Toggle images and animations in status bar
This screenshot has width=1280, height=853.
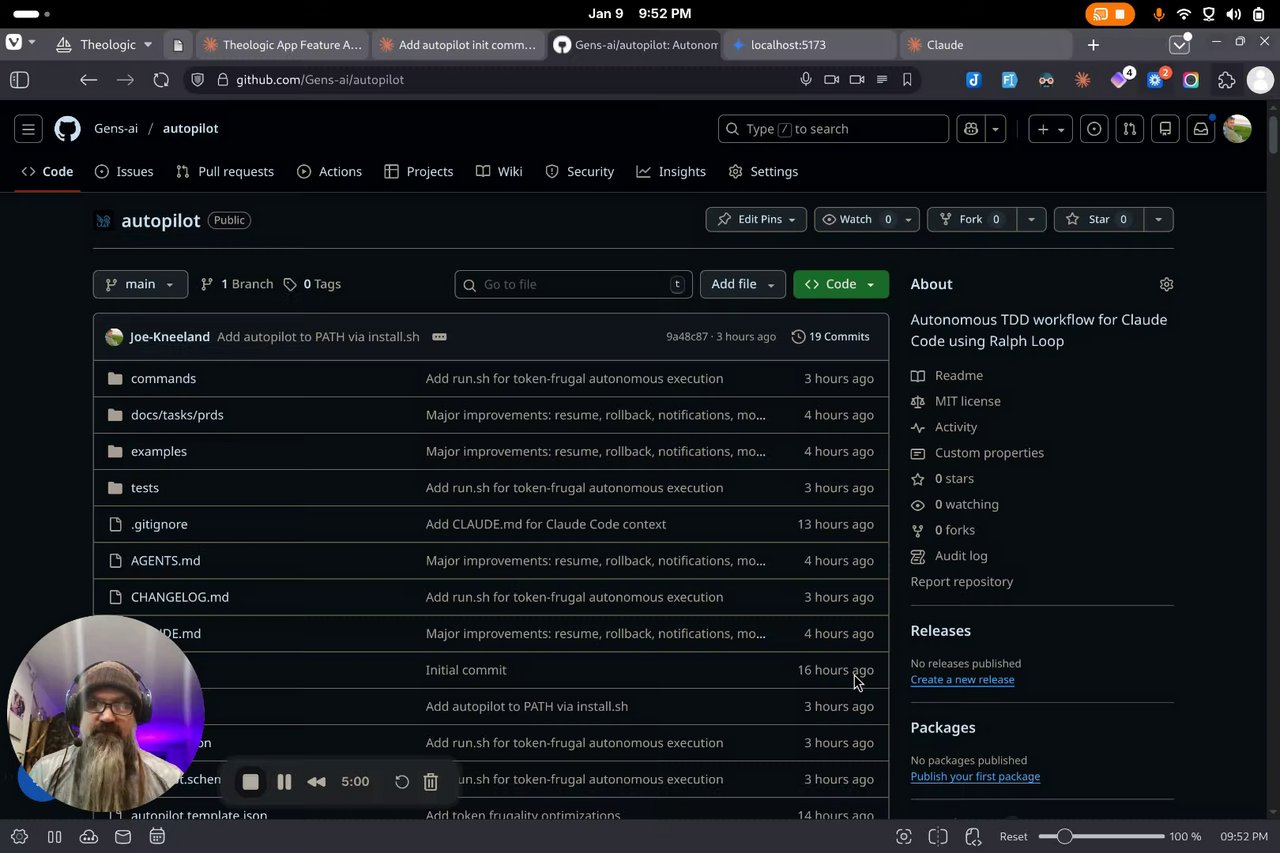[972, 837]
